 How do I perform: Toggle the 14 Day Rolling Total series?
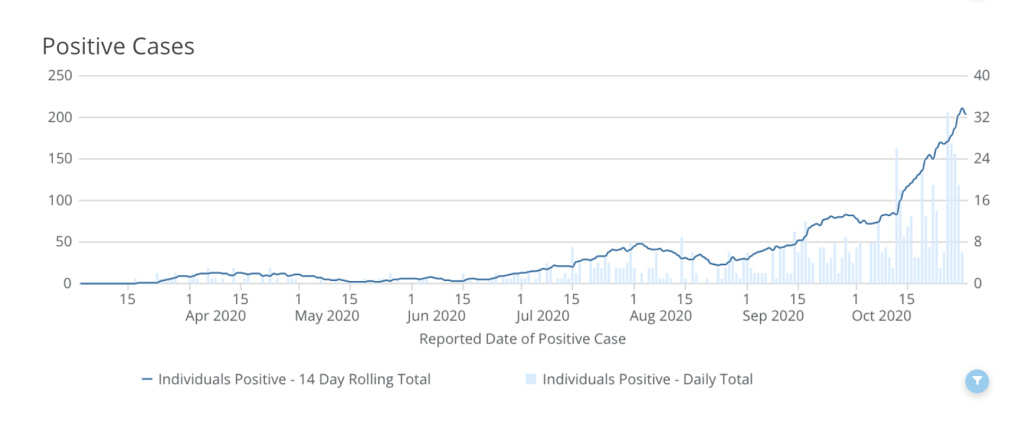[x=293, y=379]
